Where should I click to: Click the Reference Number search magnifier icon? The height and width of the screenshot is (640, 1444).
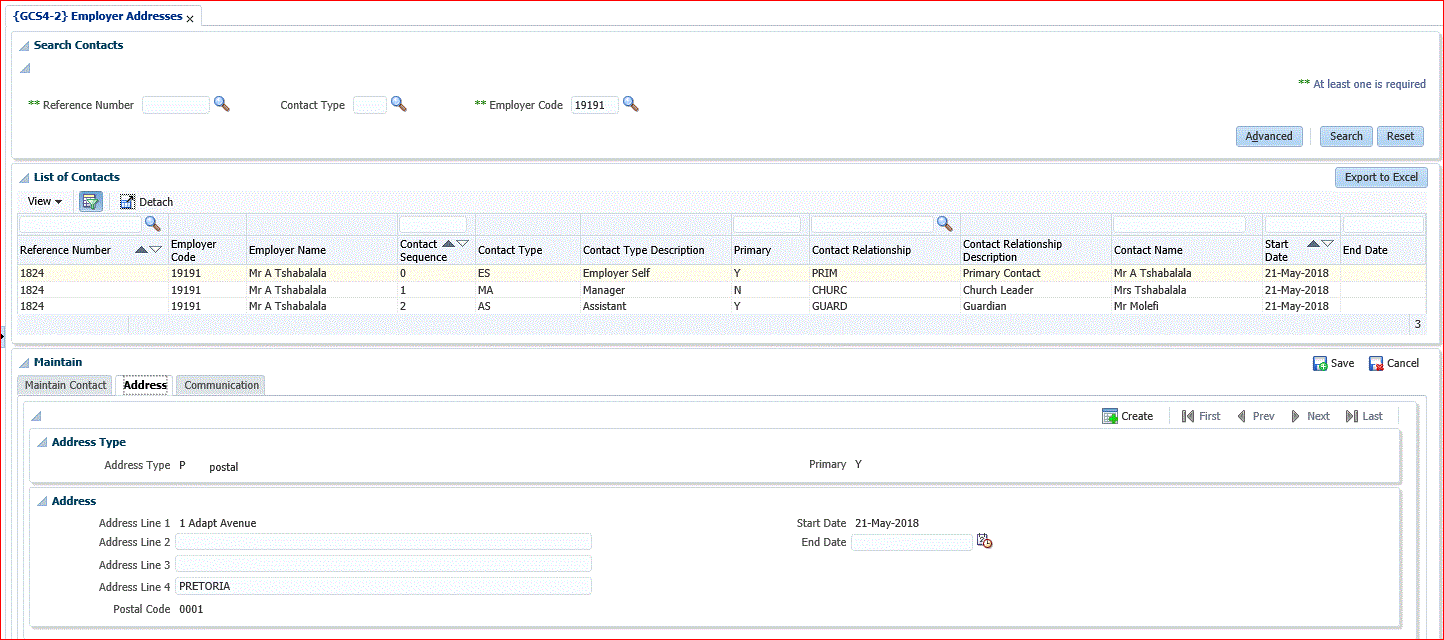(x=222, y=104)
